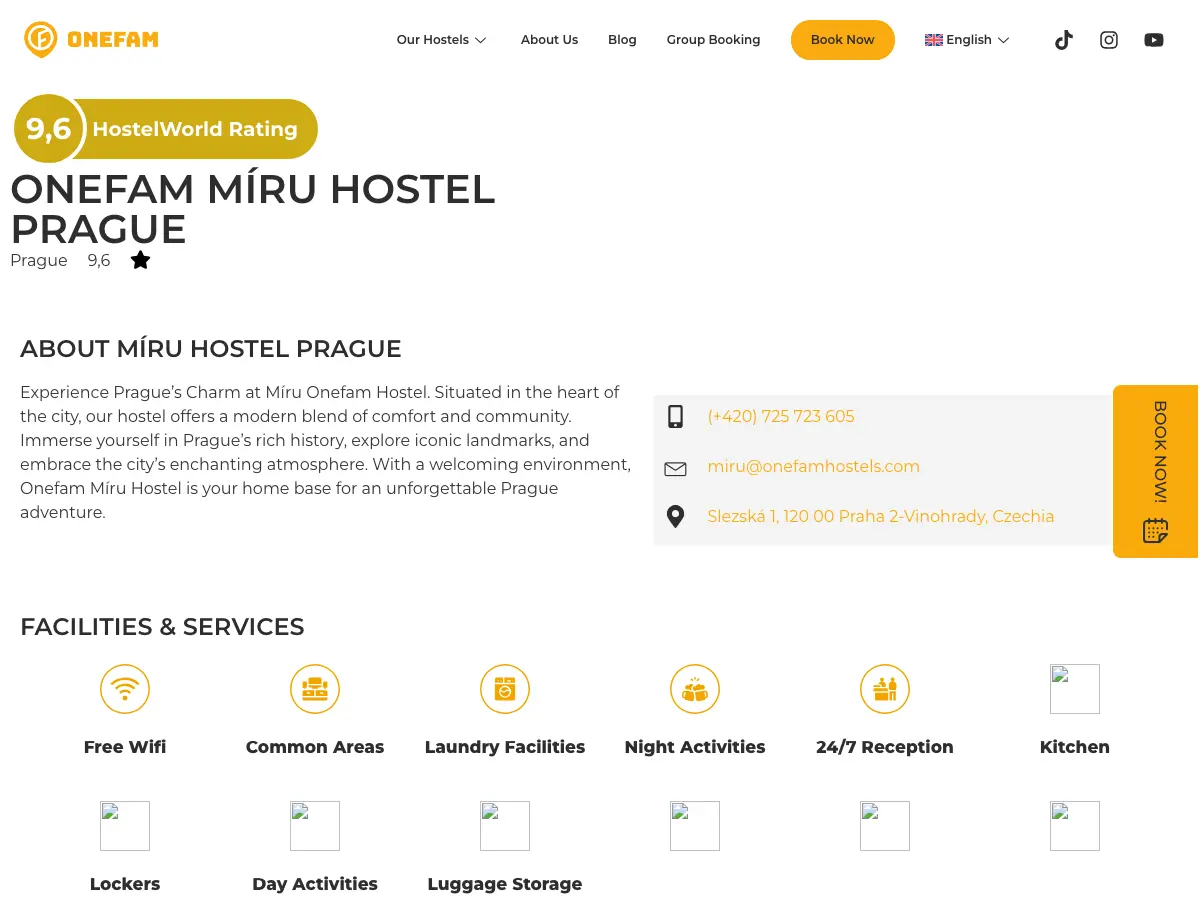
Task: Click the Prague city text under title
Action: click(39, 261)
